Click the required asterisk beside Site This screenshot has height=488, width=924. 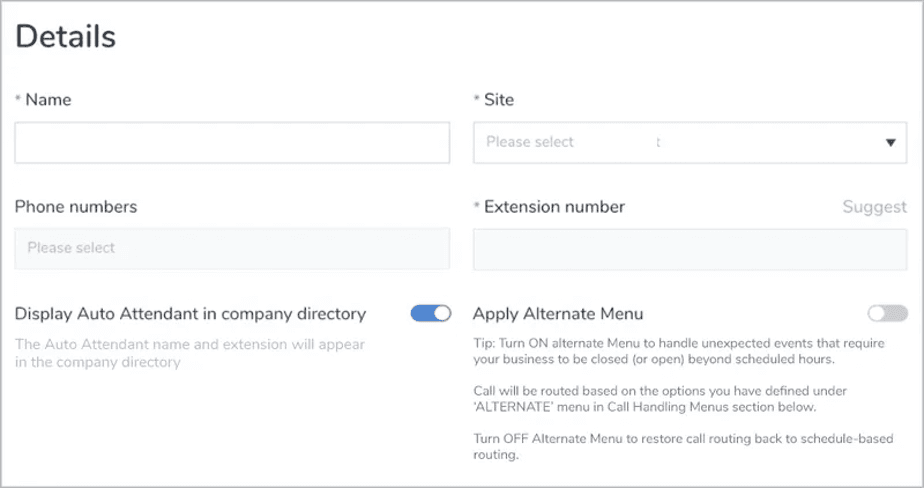click(477, 101)
